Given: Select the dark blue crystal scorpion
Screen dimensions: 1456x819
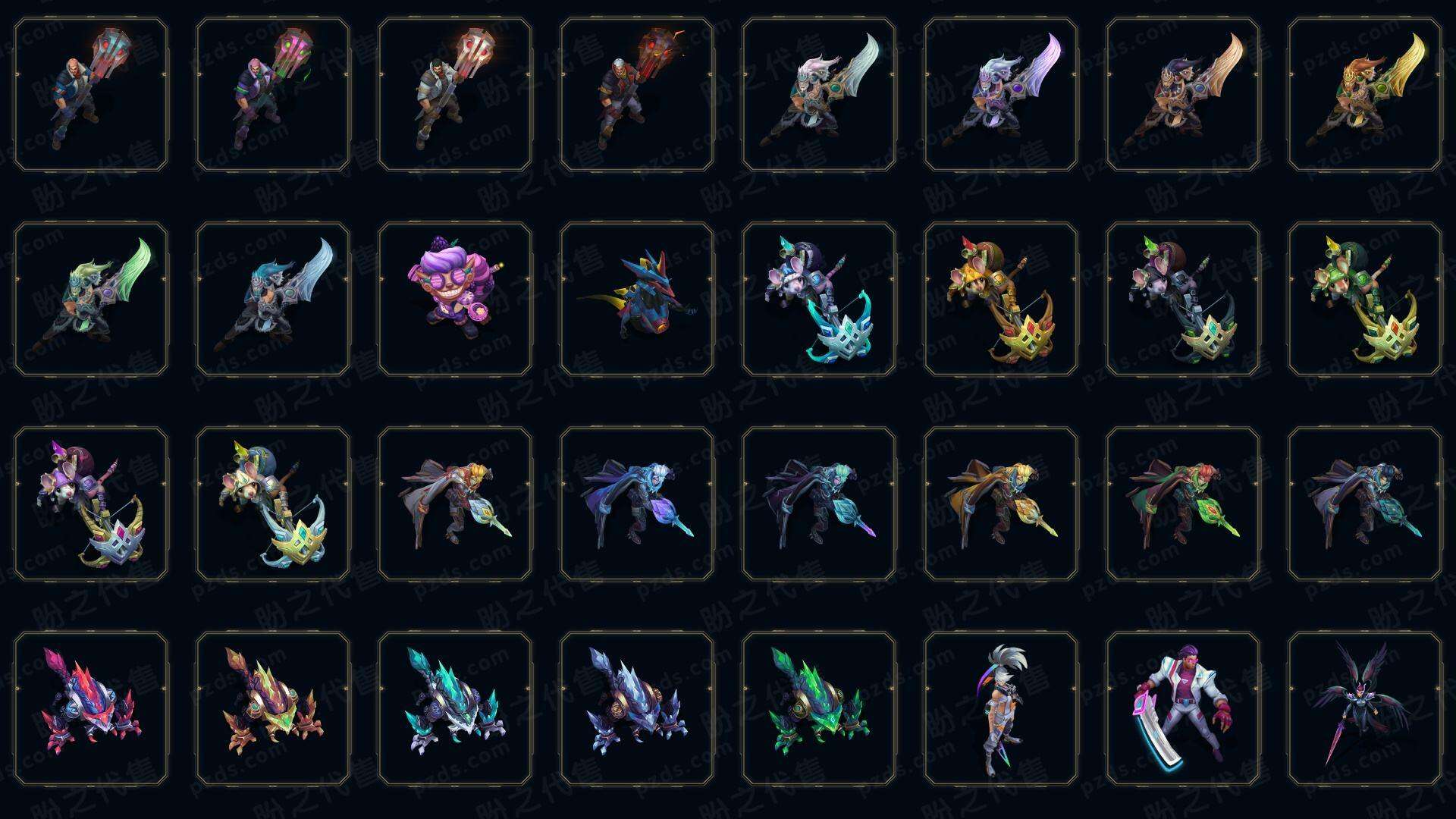Looking at the screenshot, I should [637, 708].
